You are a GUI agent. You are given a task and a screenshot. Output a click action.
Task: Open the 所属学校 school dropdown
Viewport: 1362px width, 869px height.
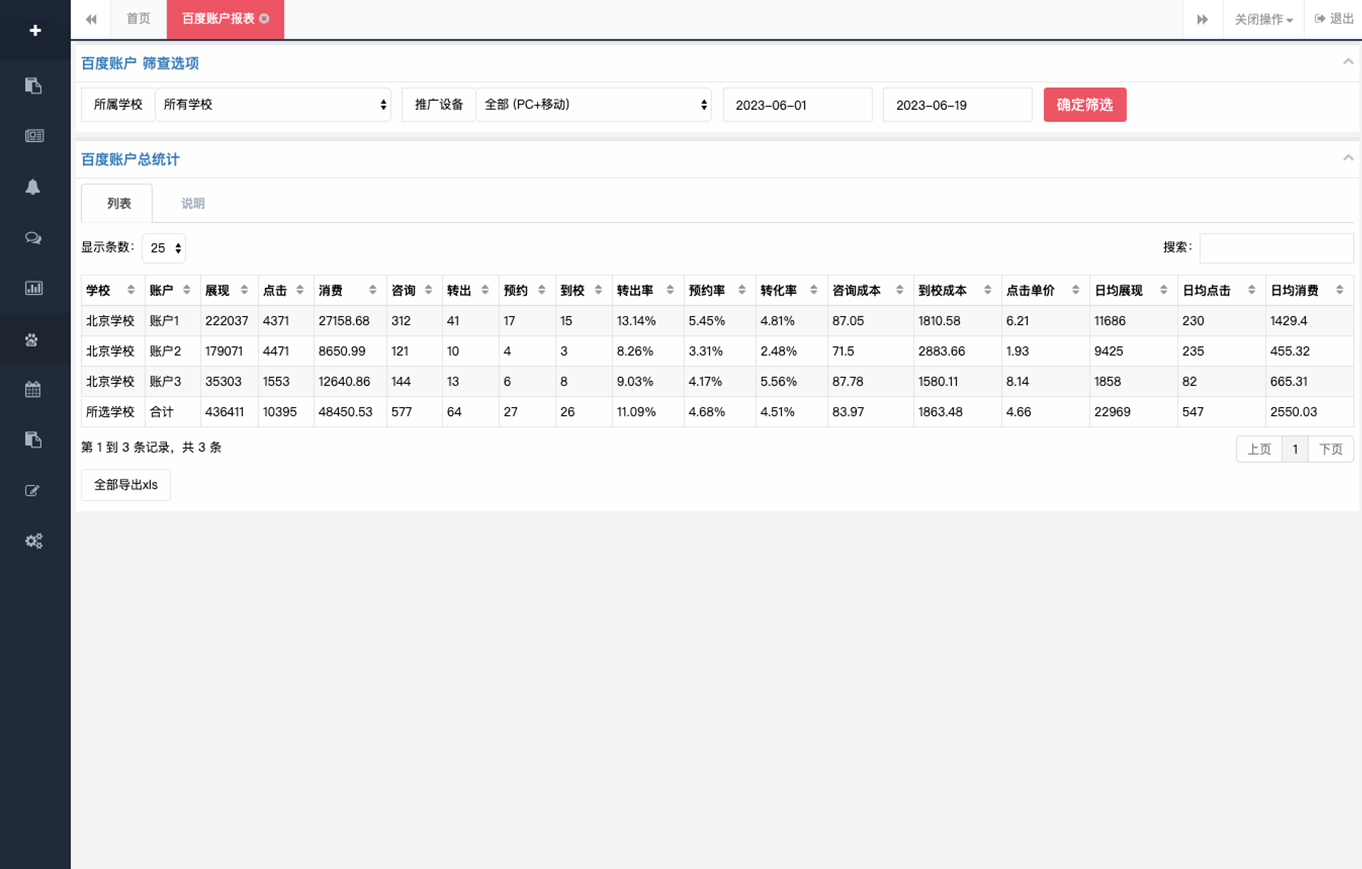pos(272,105)
